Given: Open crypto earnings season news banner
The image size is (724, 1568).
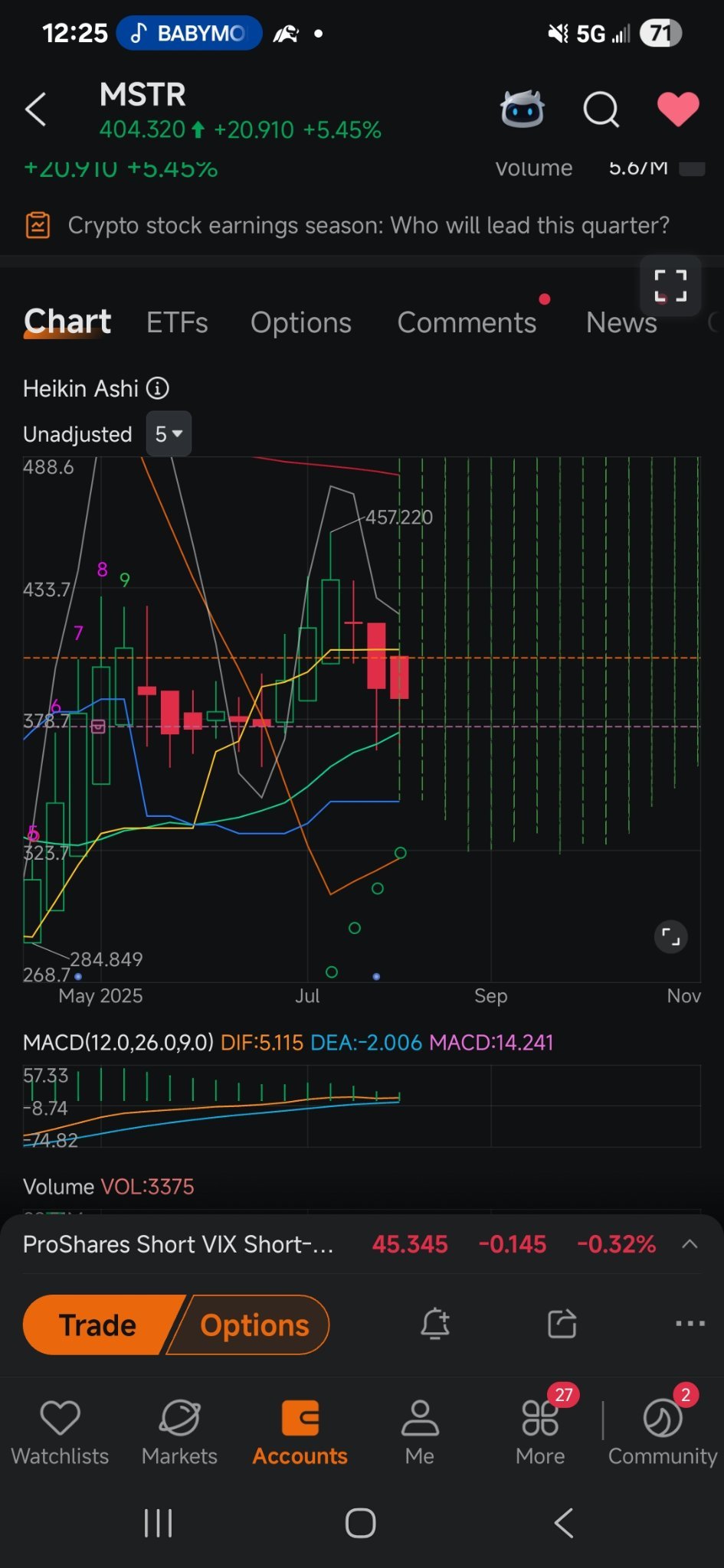Looking at the screenshot, I should coord(362,225).
